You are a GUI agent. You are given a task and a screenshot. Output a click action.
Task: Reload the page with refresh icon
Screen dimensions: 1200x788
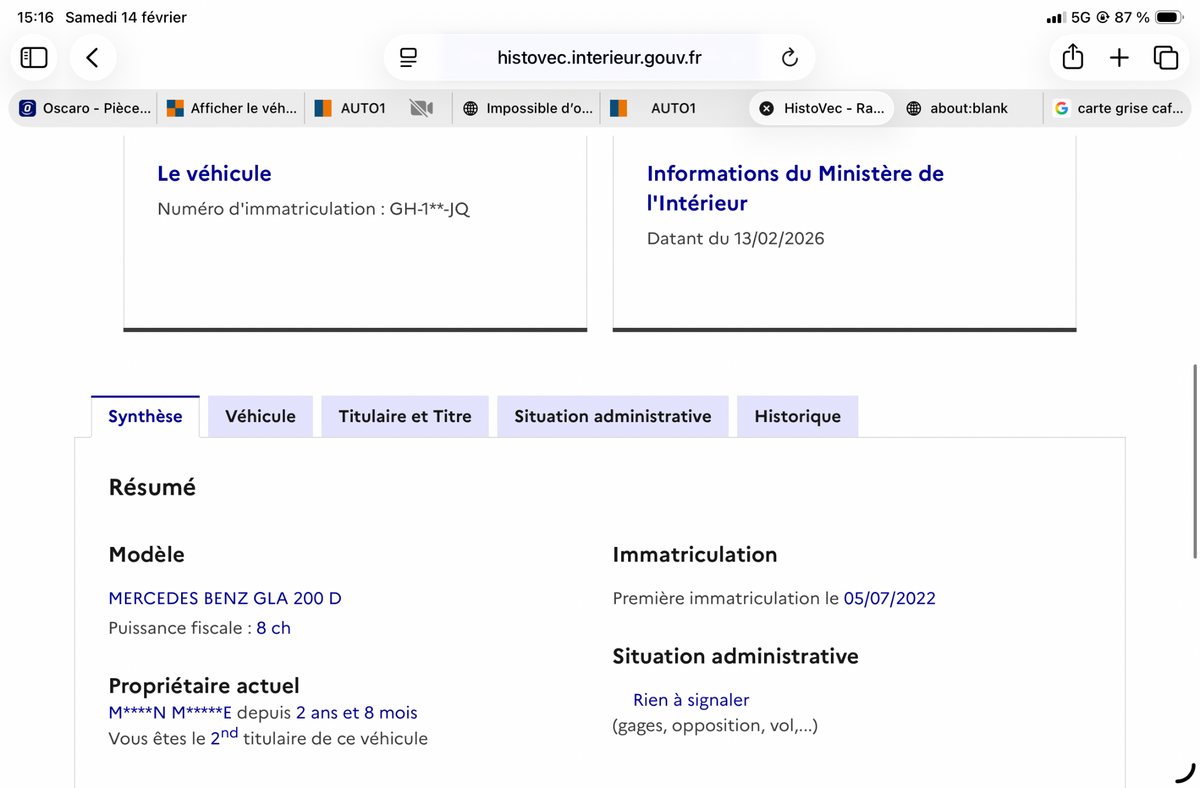click(789, 58)
